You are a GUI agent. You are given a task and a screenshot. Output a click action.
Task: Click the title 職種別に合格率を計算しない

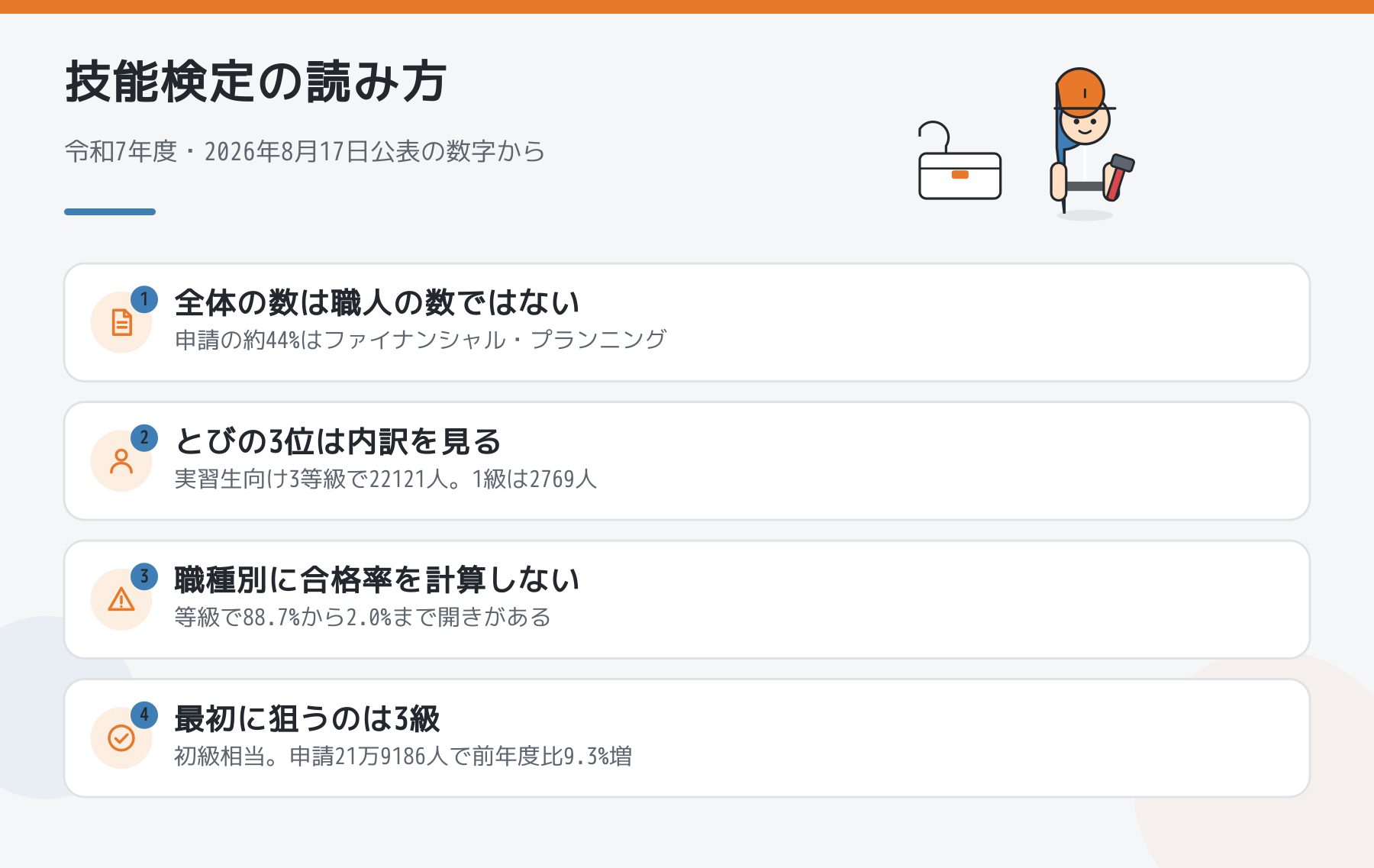pos(377,579)
